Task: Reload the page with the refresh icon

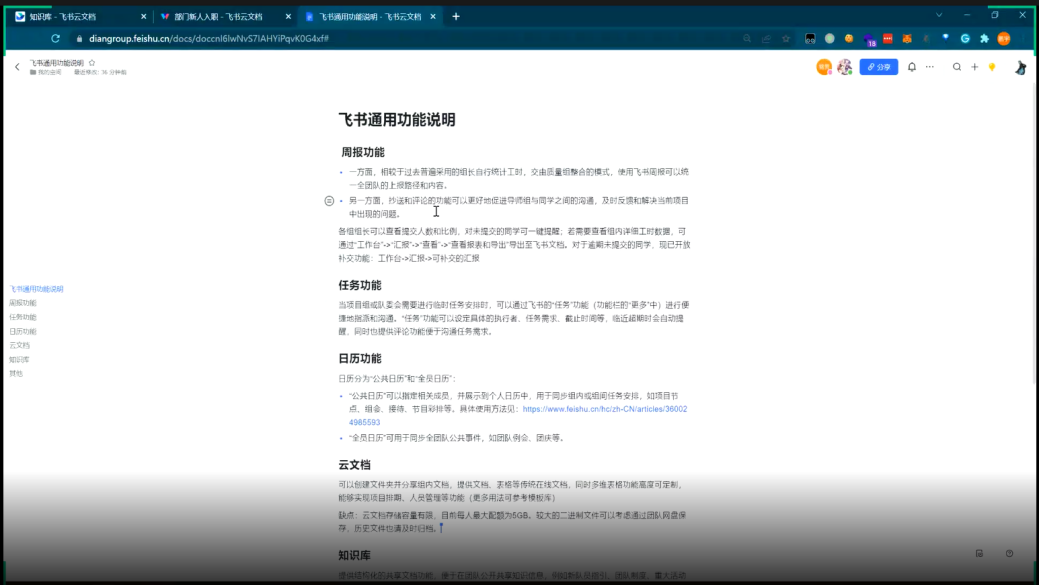Action: point(55,39)
